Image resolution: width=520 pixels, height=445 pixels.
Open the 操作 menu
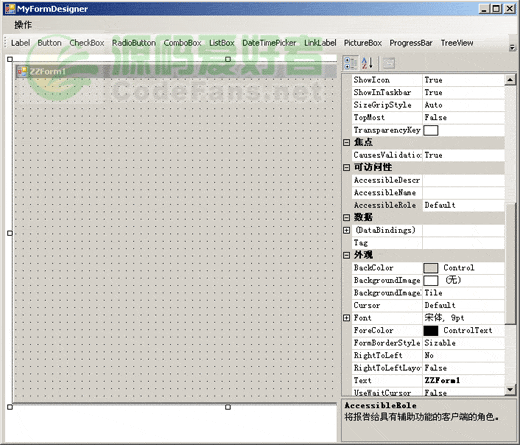23,25
